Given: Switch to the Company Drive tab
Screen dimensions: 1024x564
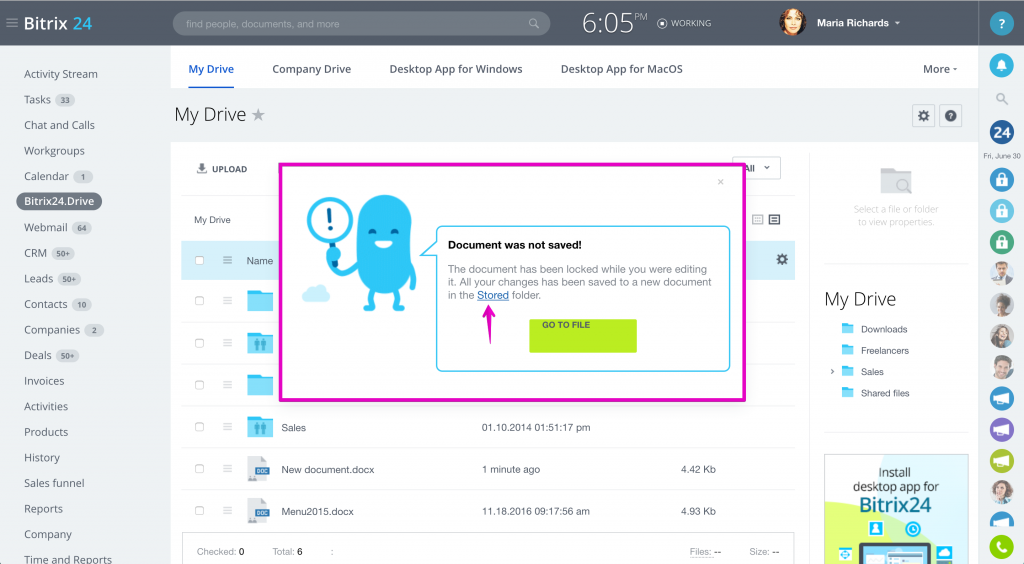Looking at the screenshot, I should (312, 69).
